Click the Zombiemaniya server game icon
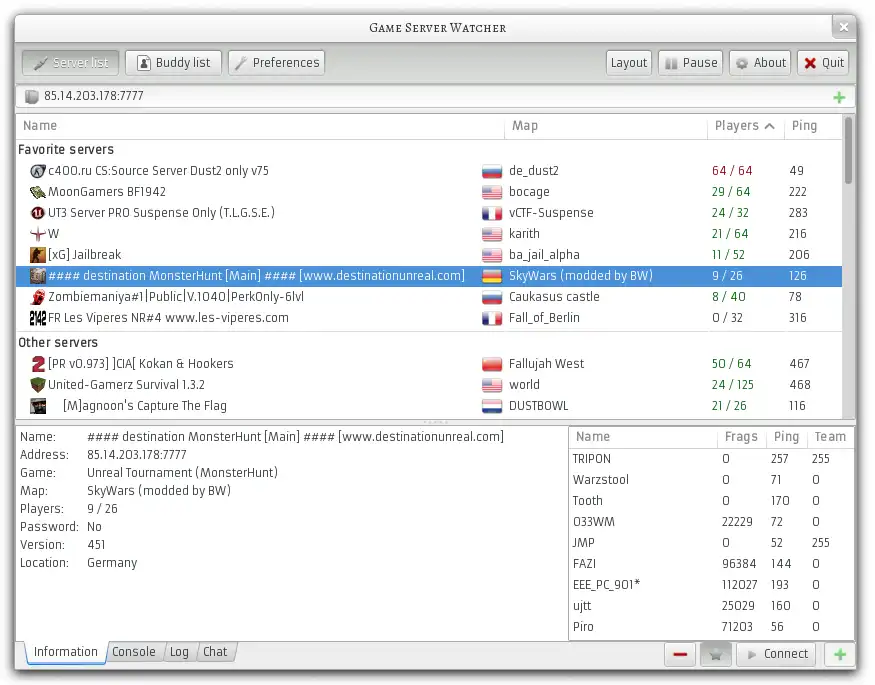Viewport: 875px width, 685px height. coord(37,297)
